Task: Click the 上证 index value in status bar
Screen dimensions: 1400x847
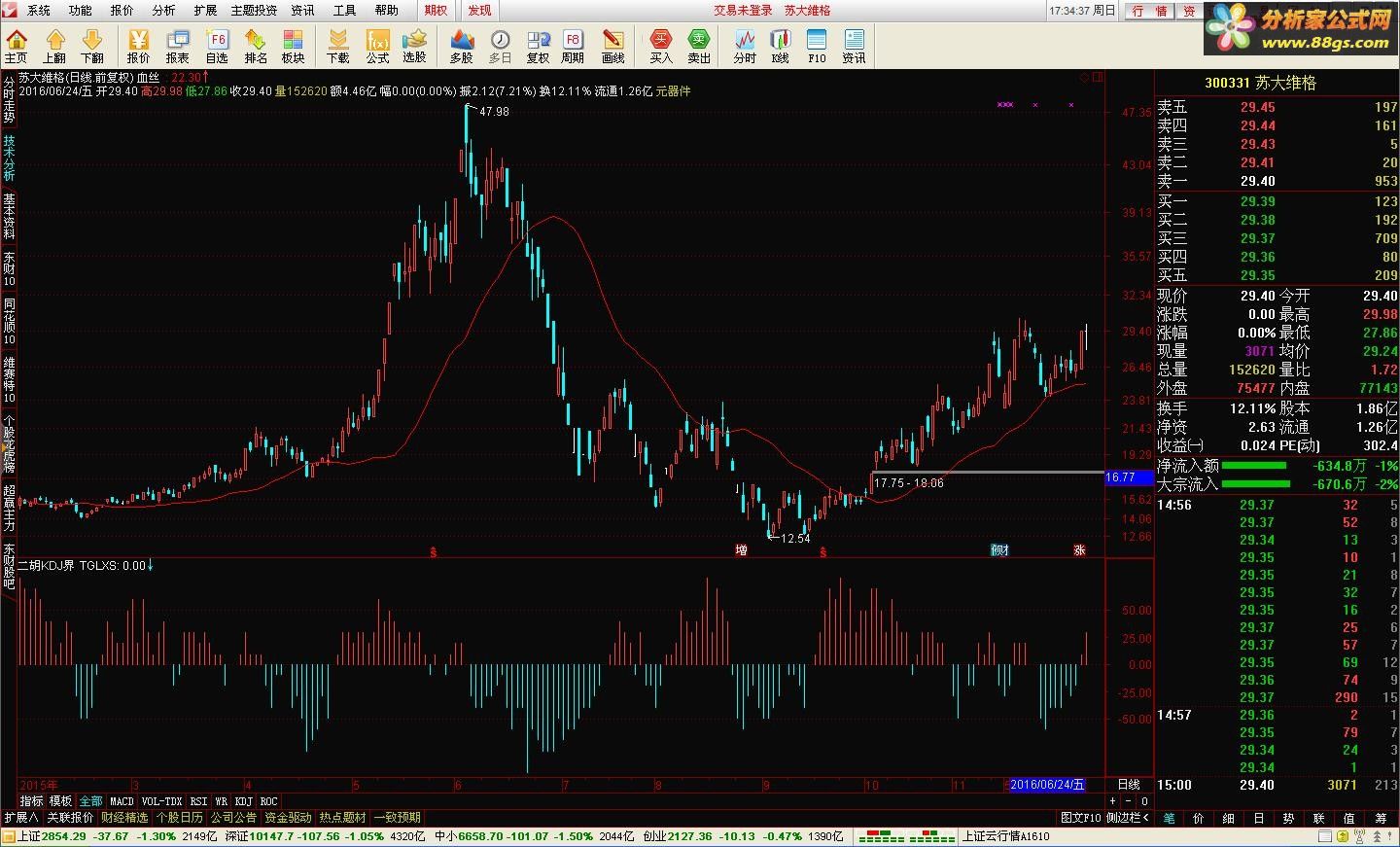Action: (x=65, y=836)
